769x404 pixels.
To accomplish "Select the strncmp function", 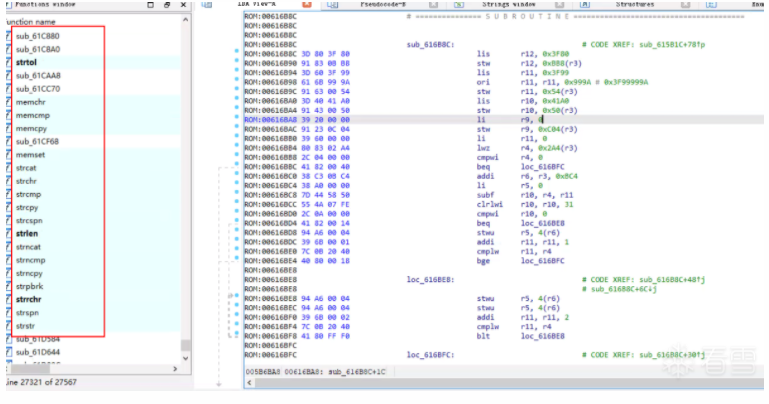I will click(x=30, y=260).
